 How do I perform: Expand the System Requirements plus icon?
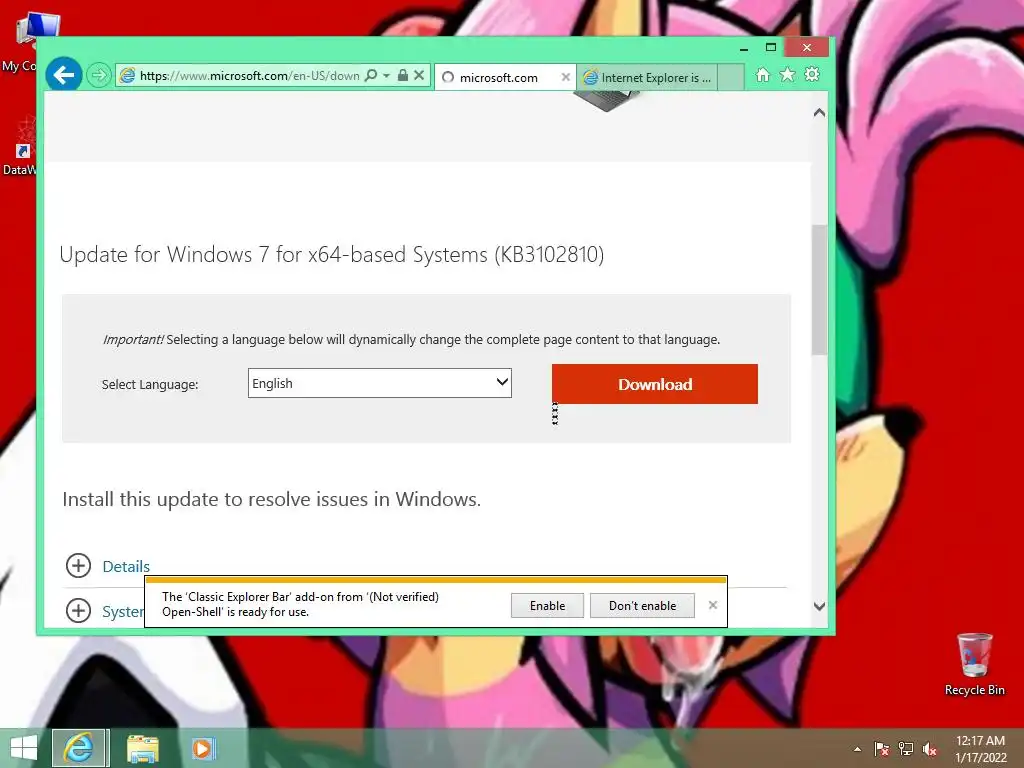78,611
